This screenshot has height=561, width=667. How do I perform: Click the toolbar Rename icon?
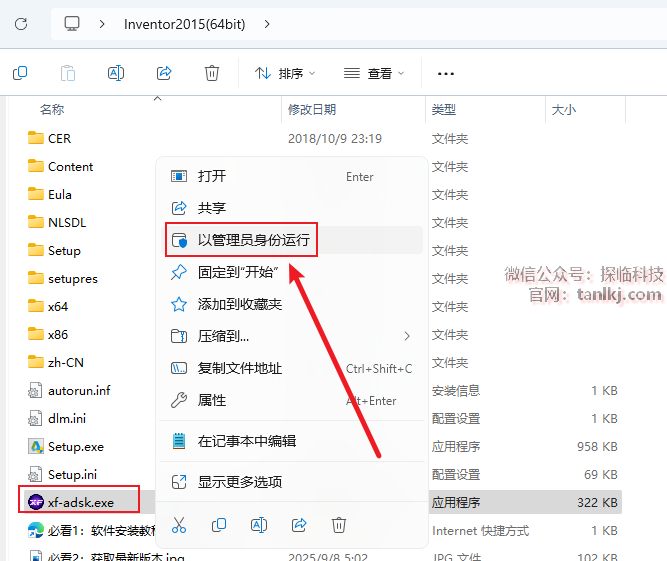click(x=116, y=73)
